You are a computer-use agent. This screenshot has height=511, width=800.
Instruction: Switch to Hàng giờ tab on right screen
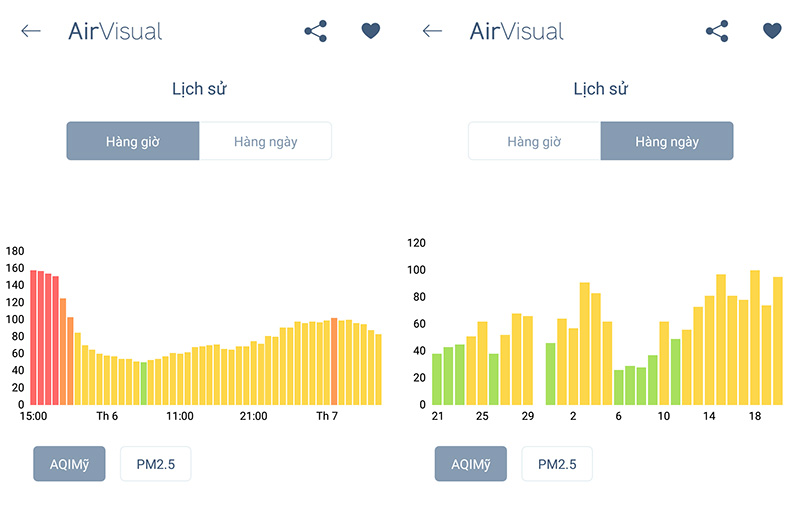pyautogui.click(x=534, y=141)
